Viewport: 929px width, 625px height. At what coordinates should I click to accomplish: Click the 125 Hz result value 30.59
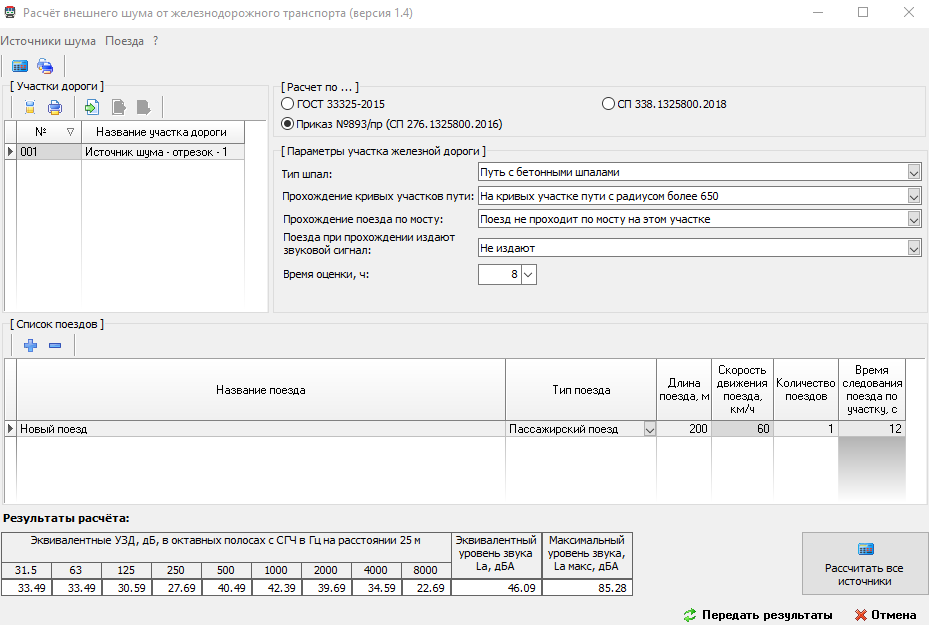(x=126, y=588)
